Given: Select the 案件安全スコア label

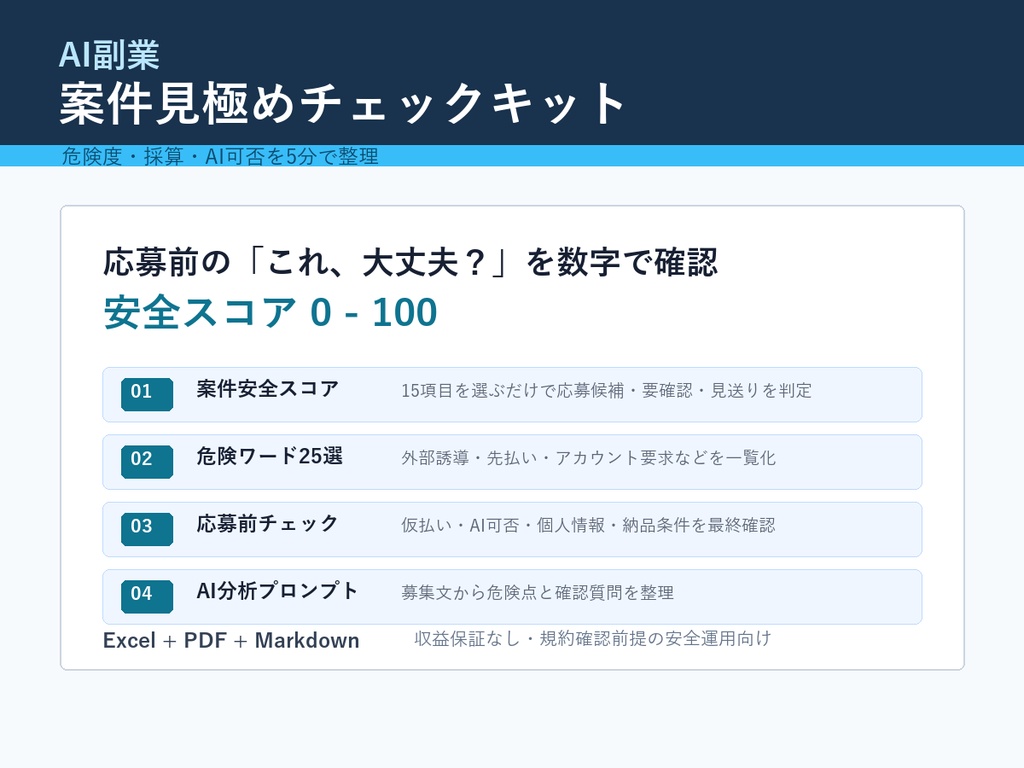Looking at the screenshot, I should (x=268, y=389).
